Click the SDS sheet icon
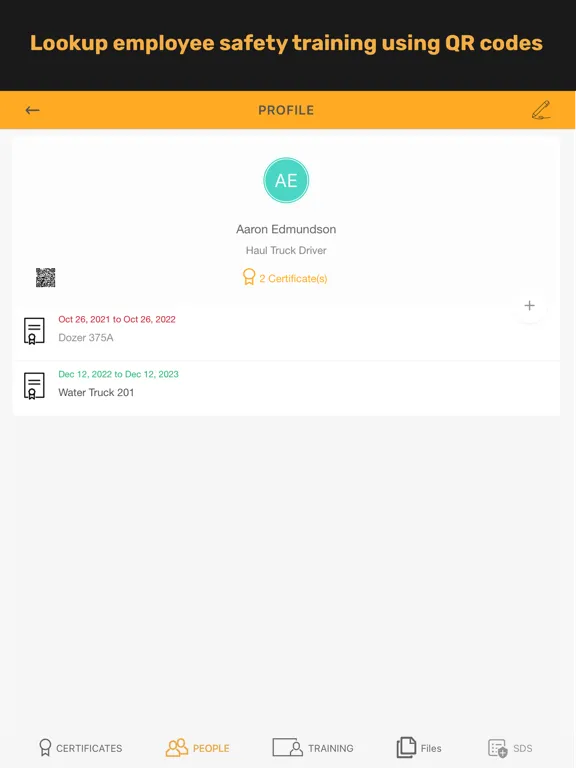The width and height of the screenshot is (576, 768). (x=498, y=748)
